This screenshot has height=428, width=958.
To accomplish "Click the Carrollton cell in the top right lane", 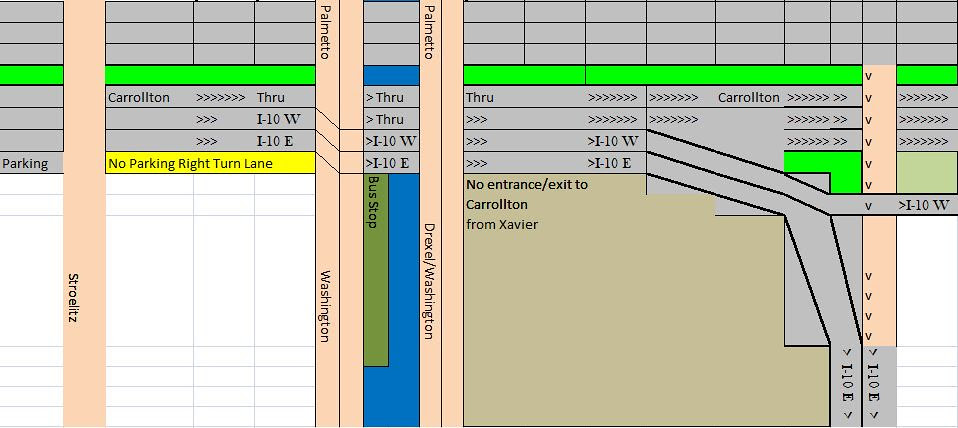I will coord(749,97).
